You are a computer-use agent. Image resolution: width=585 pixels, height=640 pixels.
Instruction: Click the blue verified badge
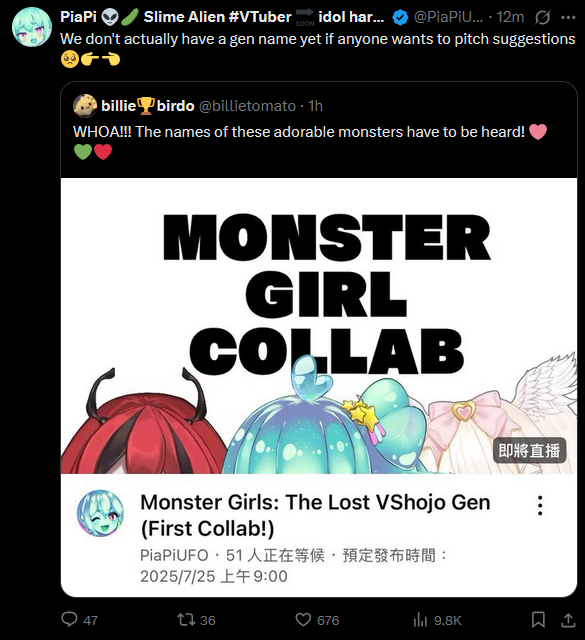(x=400, y=18)
